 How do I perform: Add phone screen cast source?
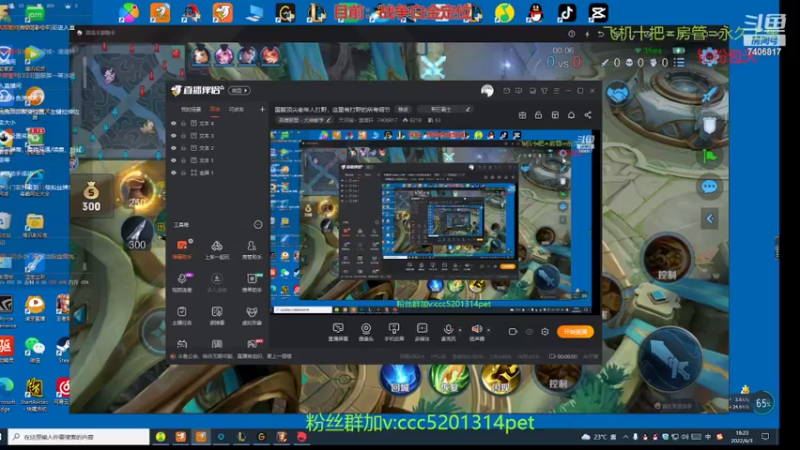click(394, 332)
